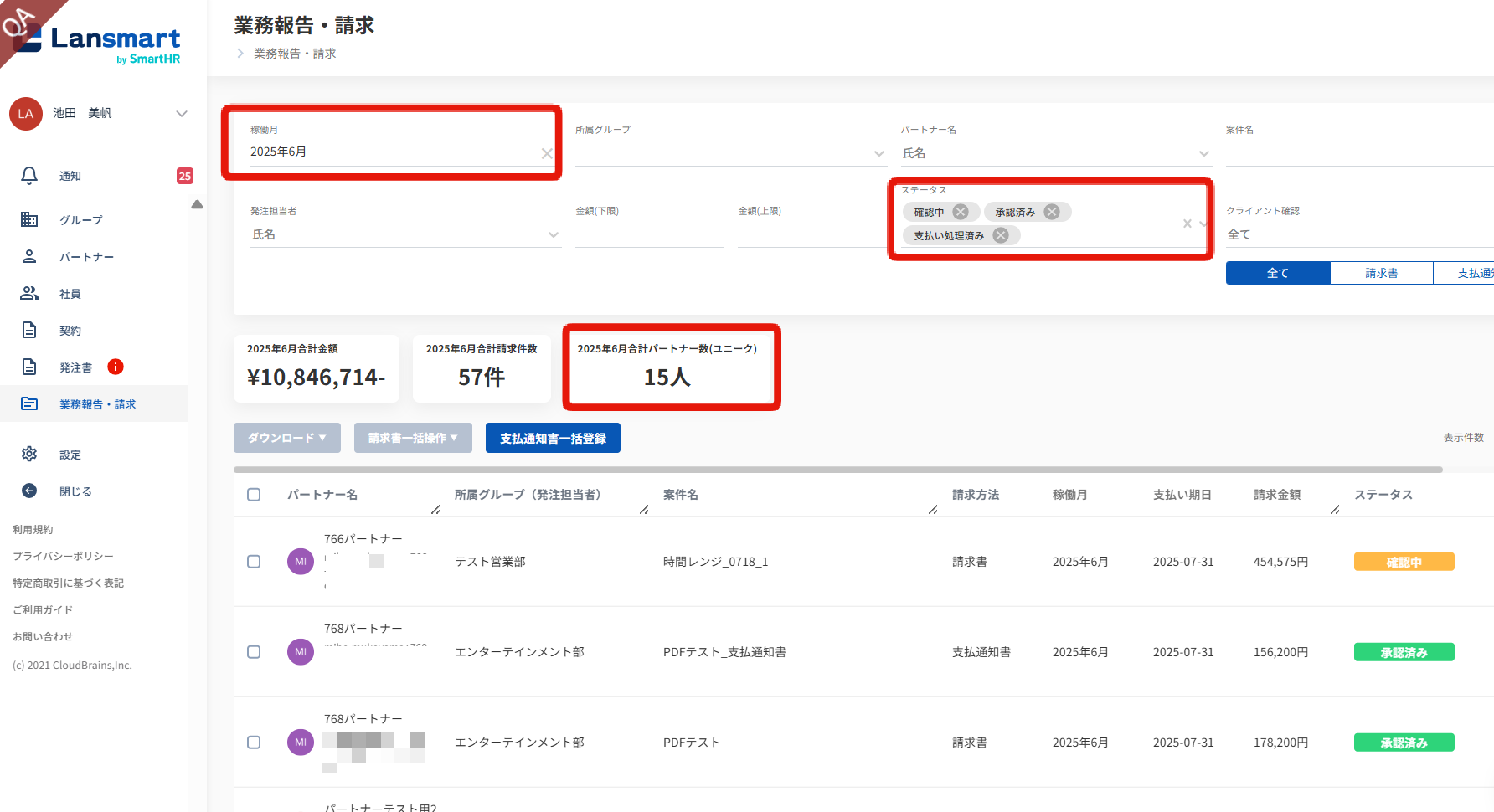Click the group building icon in sidebar
Screen dimensions: 1494x812
pyautogui.click(x=29, y=219)
